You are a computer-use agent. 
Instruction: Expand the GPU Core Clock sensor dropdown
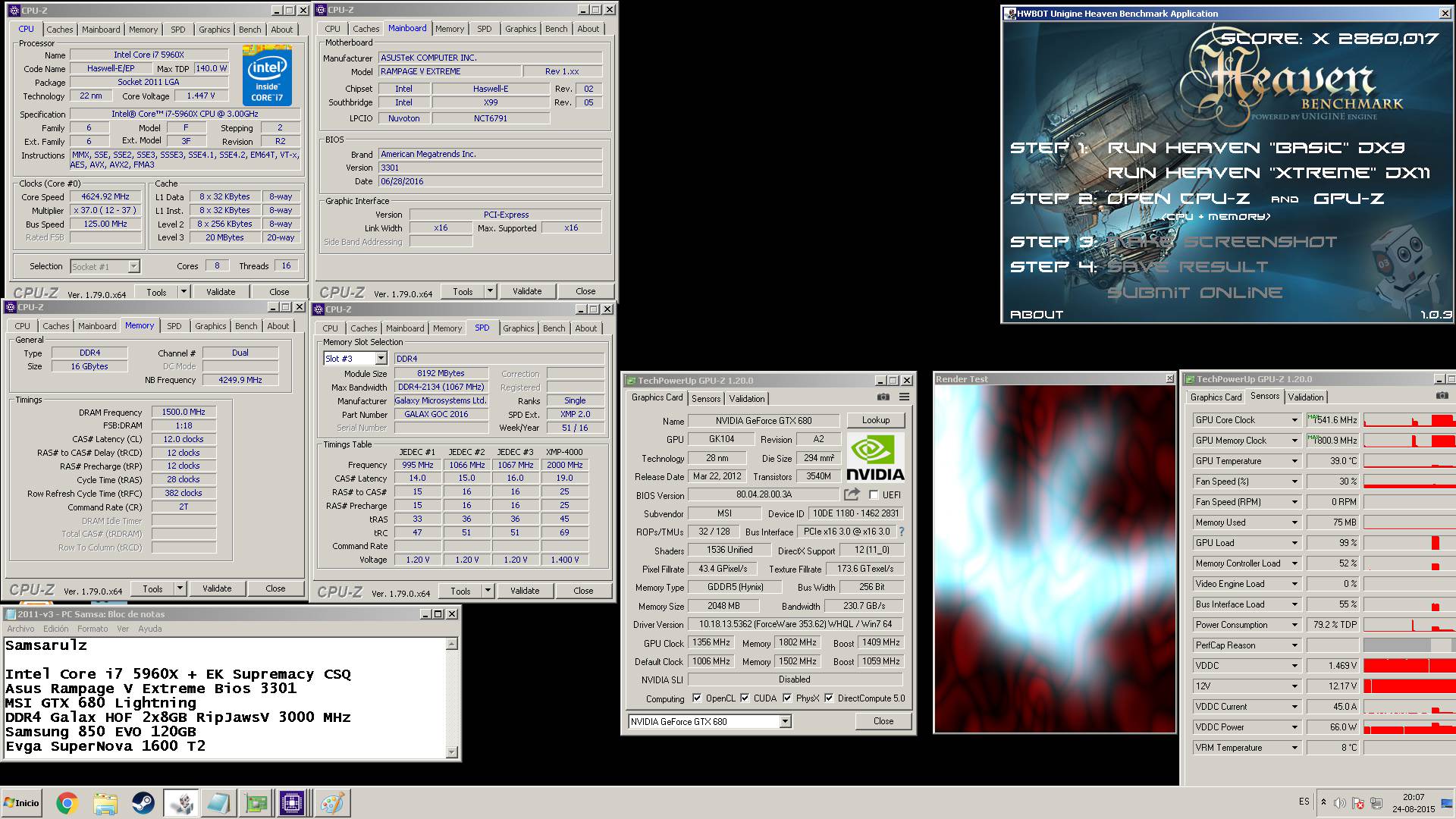pos(1294,420)
